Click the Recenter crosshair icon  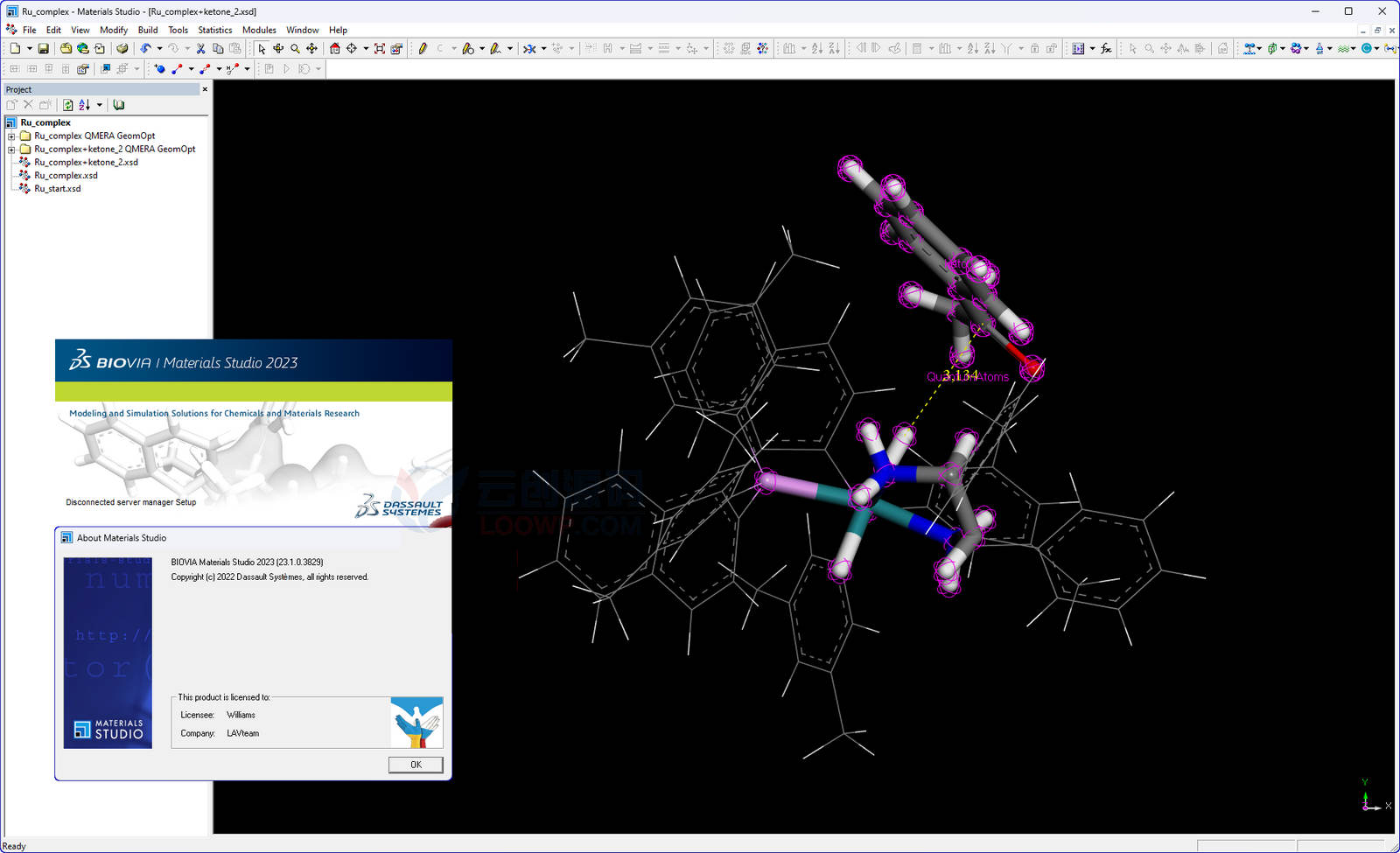pos(352,49)
